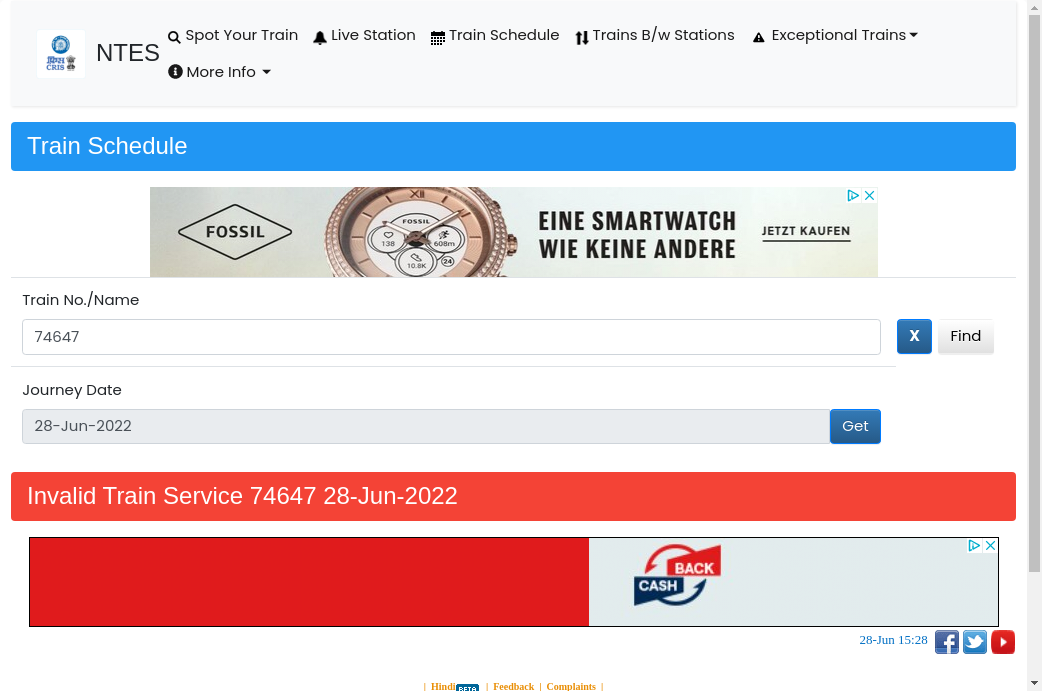Close the Cash Back ad
Viewport: 1042px width, 691px height.
990,545
